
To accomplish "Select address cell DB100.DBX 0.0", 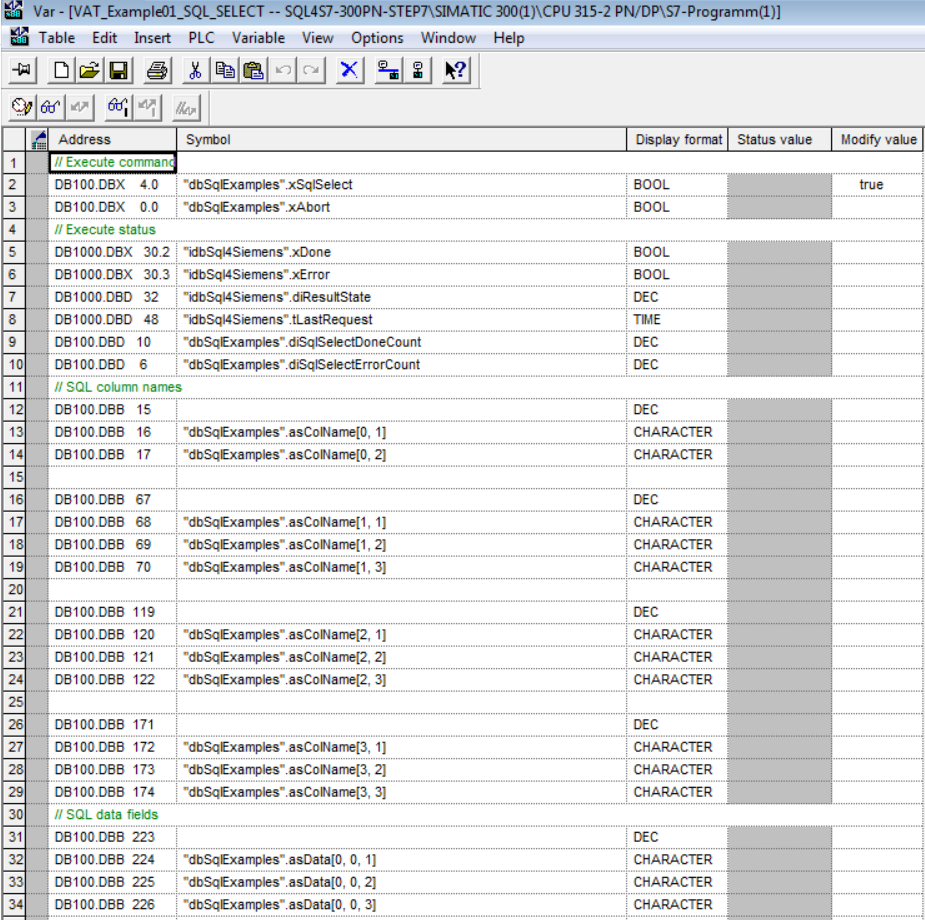I will (x=112, y=207).
